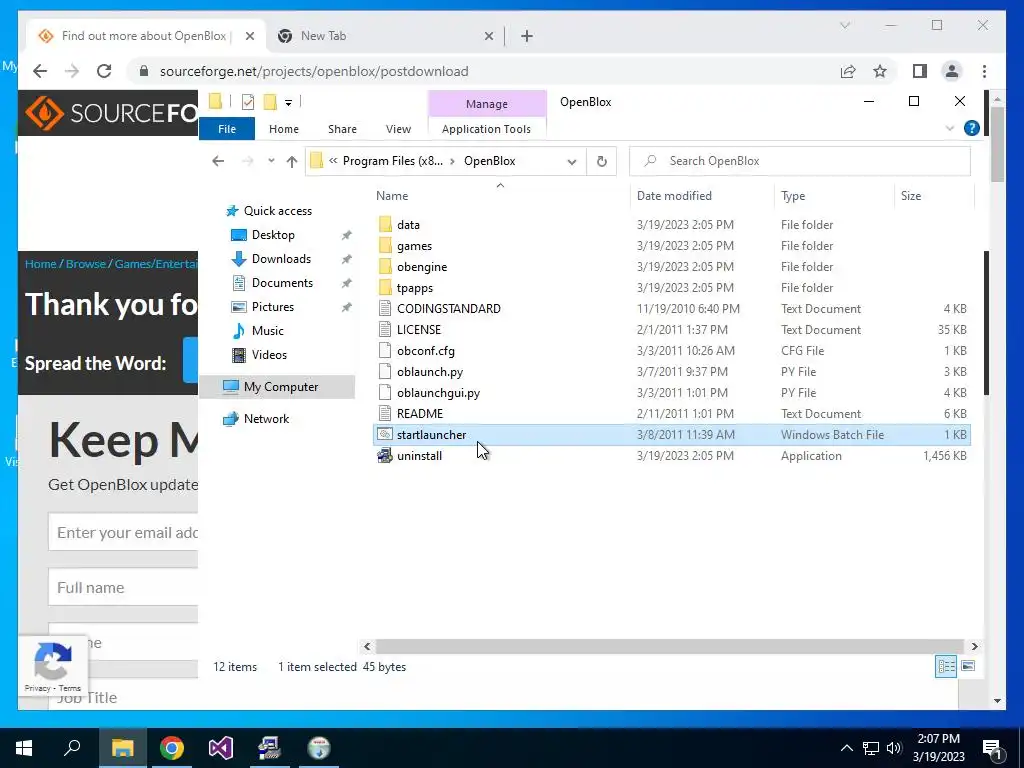Open Desktop in the navigation pane

pyautogui.click(x=273, y=235)
